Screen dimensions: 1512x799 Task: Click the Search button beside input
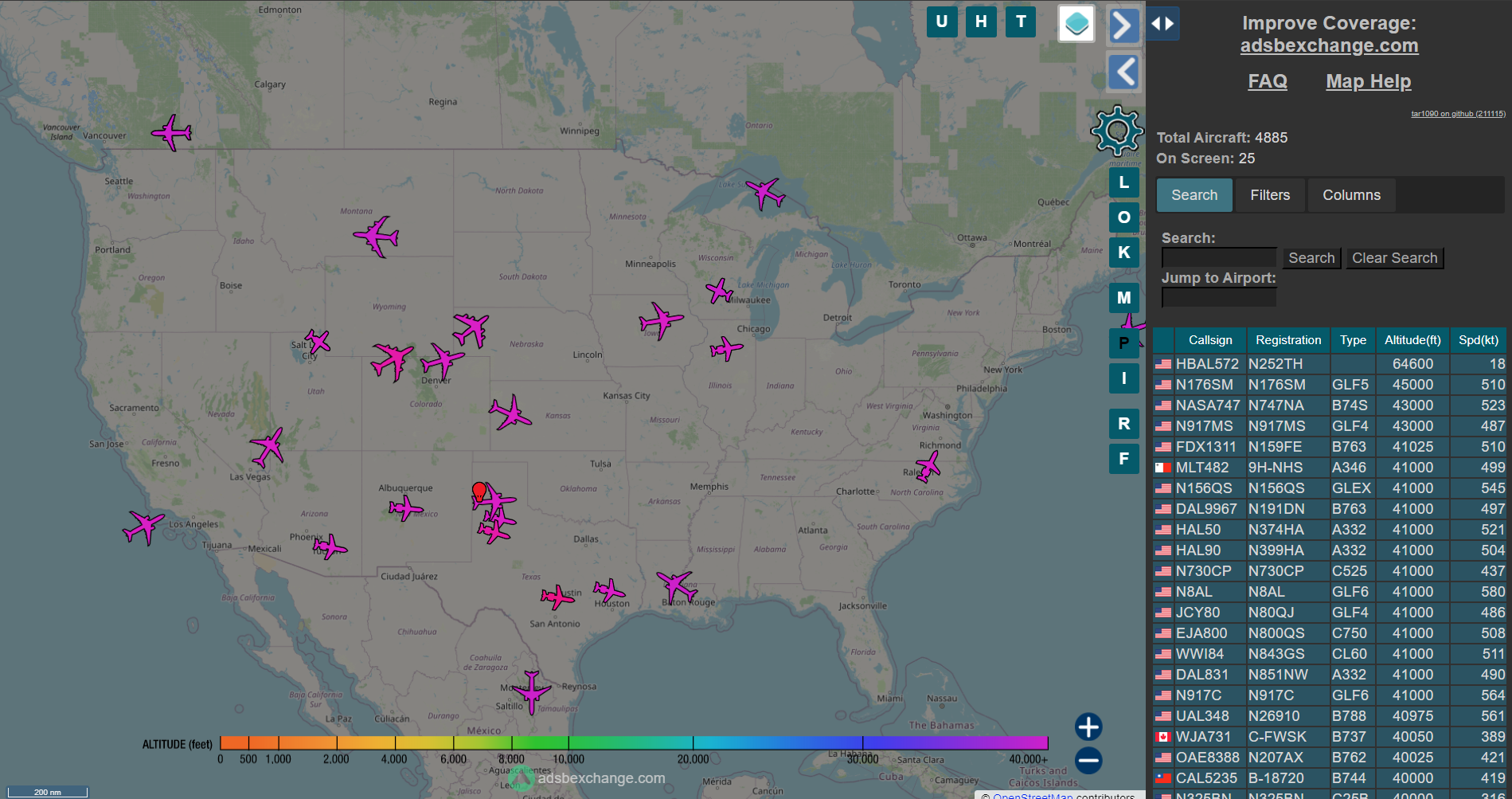click(x=1311, y=258)
